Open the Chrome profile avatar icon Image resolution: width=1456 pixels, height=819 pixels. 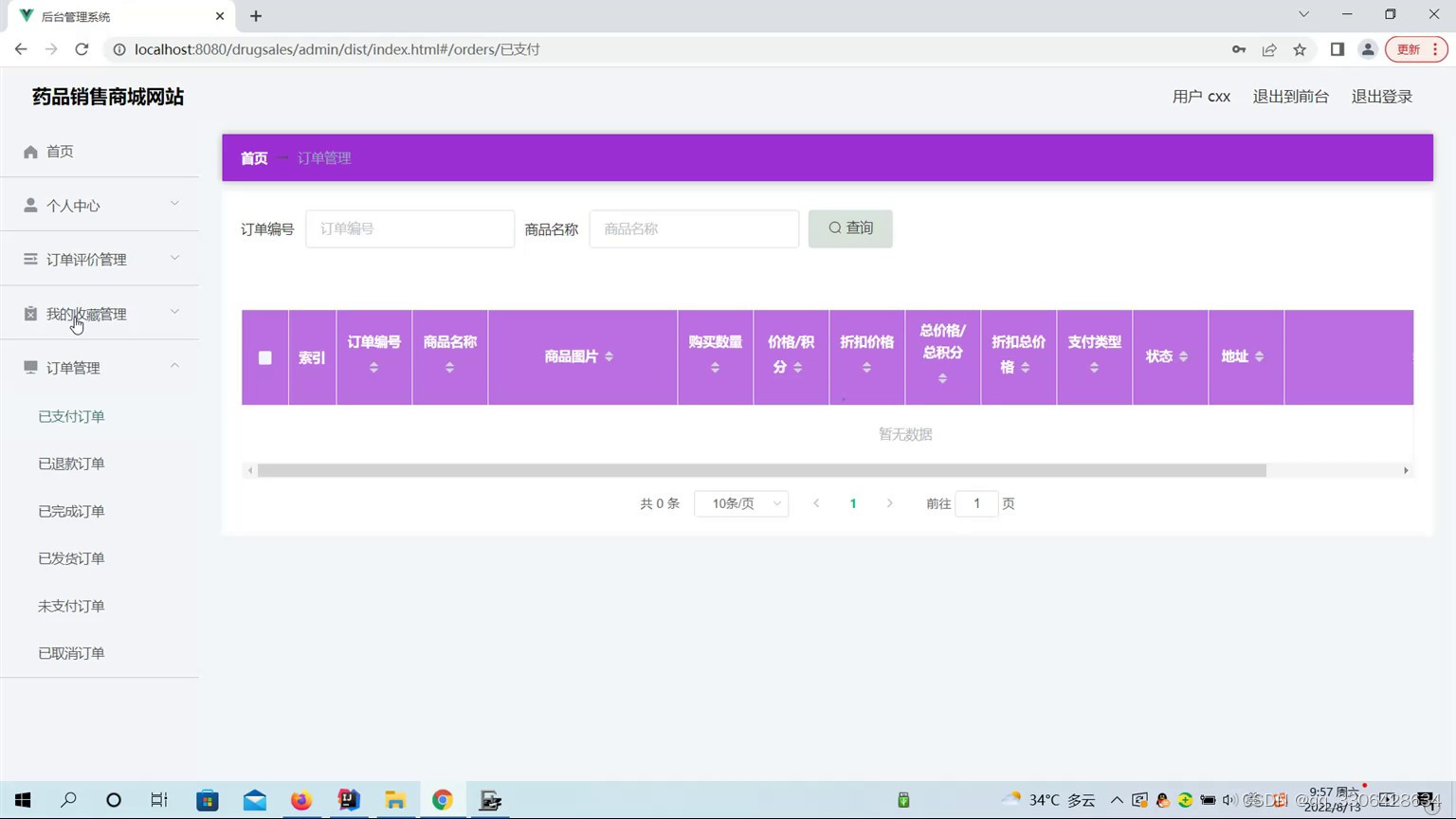click(x=1368, y=49)
